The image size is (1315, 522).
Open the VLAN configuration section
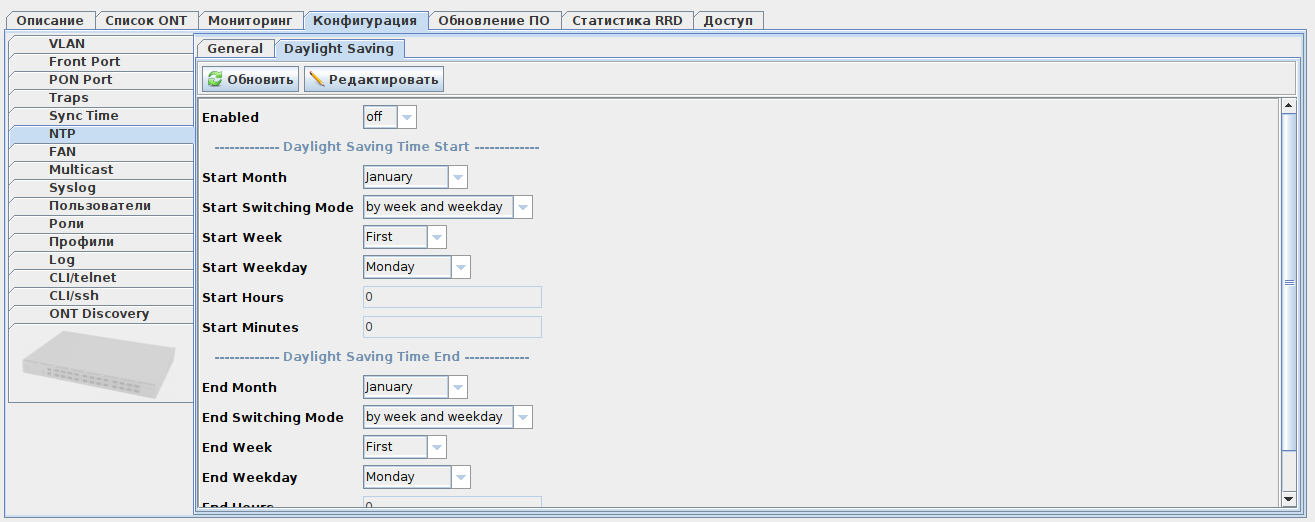pos(67,44)
